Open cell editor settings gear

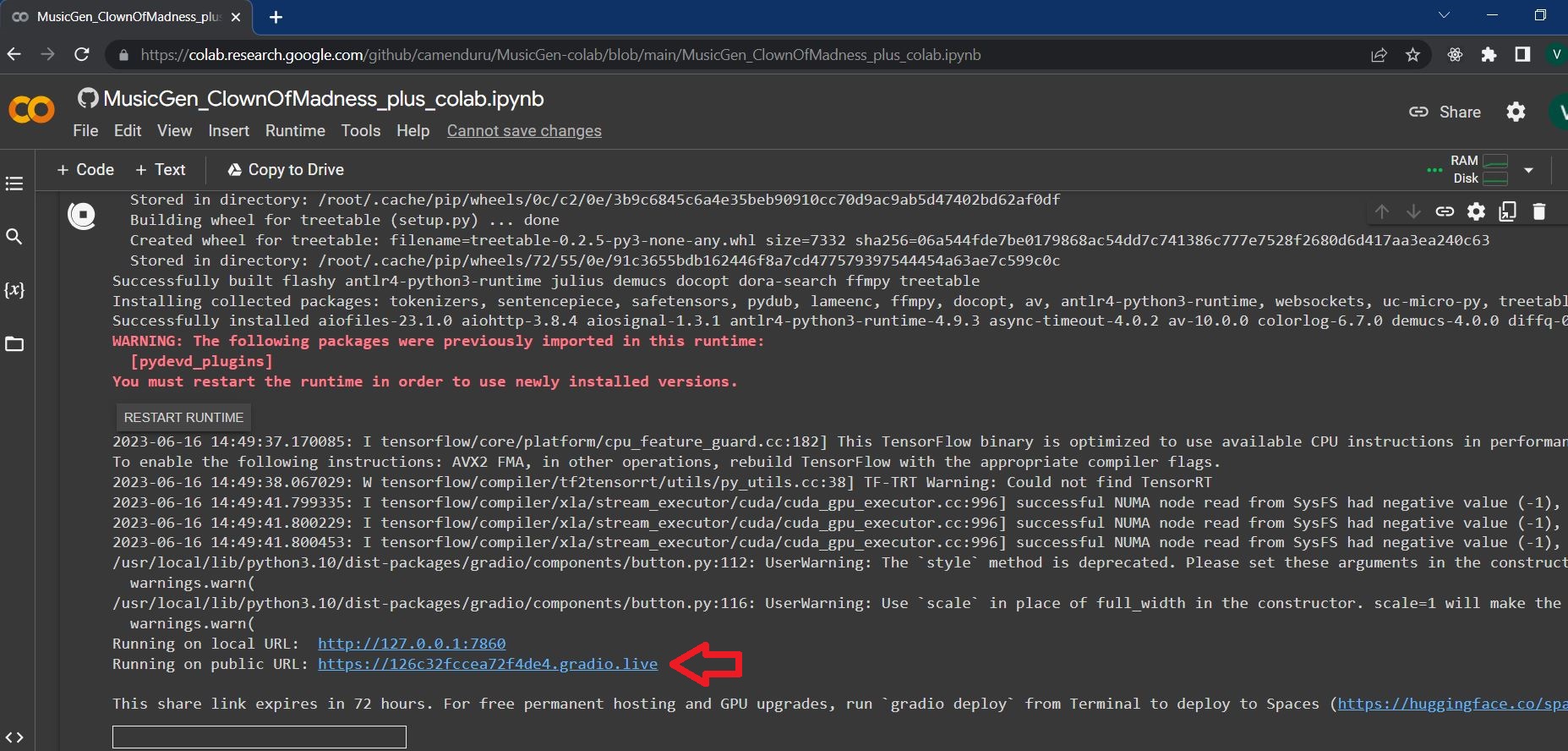1476,211
